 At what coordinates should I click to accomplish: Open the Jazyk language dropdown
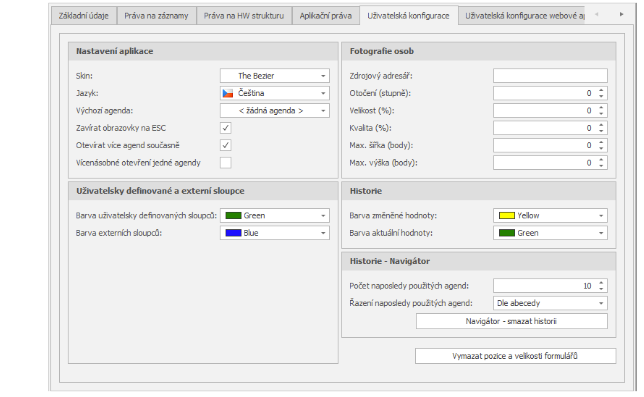click(275, 93)
